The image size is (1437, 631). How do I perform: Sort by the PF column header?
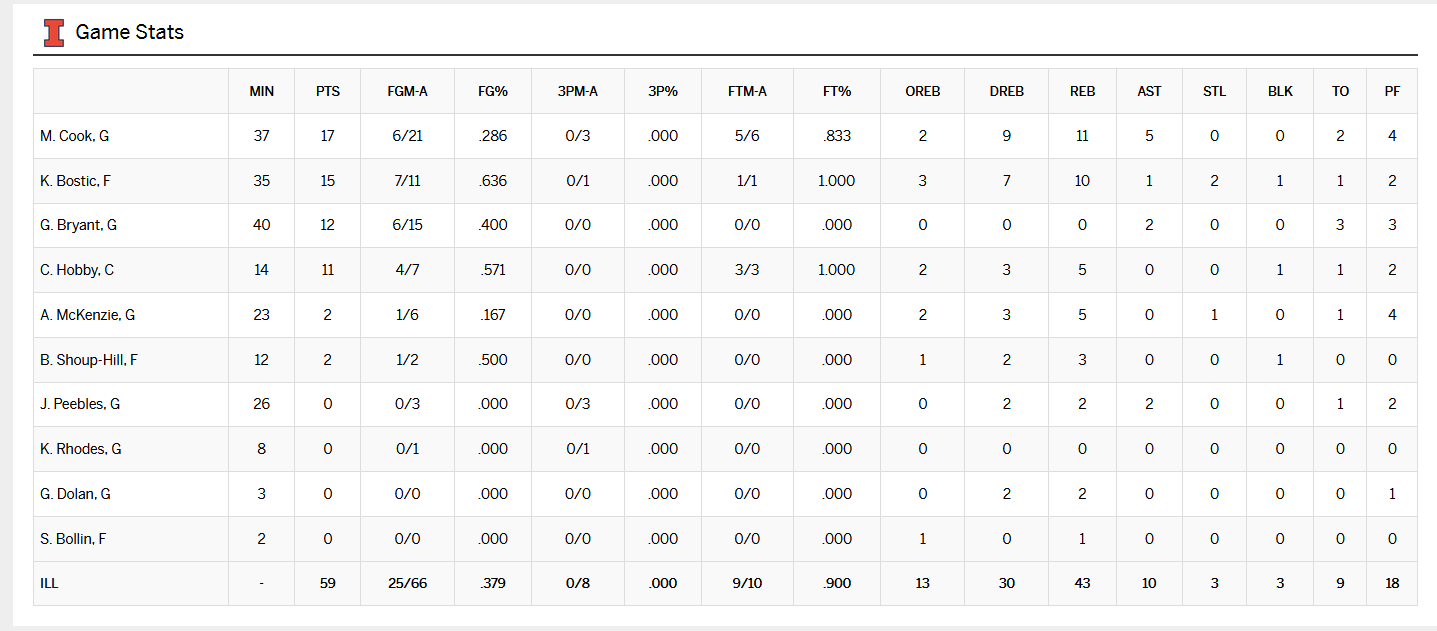pos(1392,91)
